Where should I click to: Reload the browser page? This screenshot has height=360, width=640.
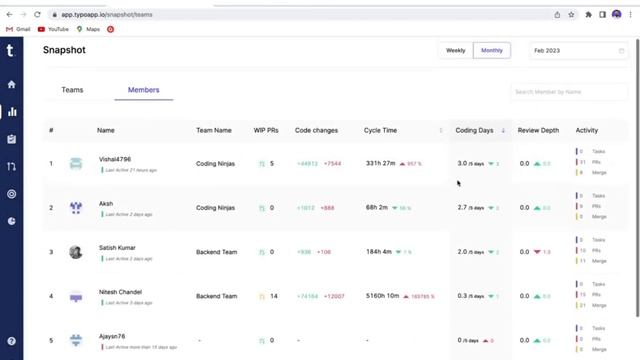pos(37,15)
